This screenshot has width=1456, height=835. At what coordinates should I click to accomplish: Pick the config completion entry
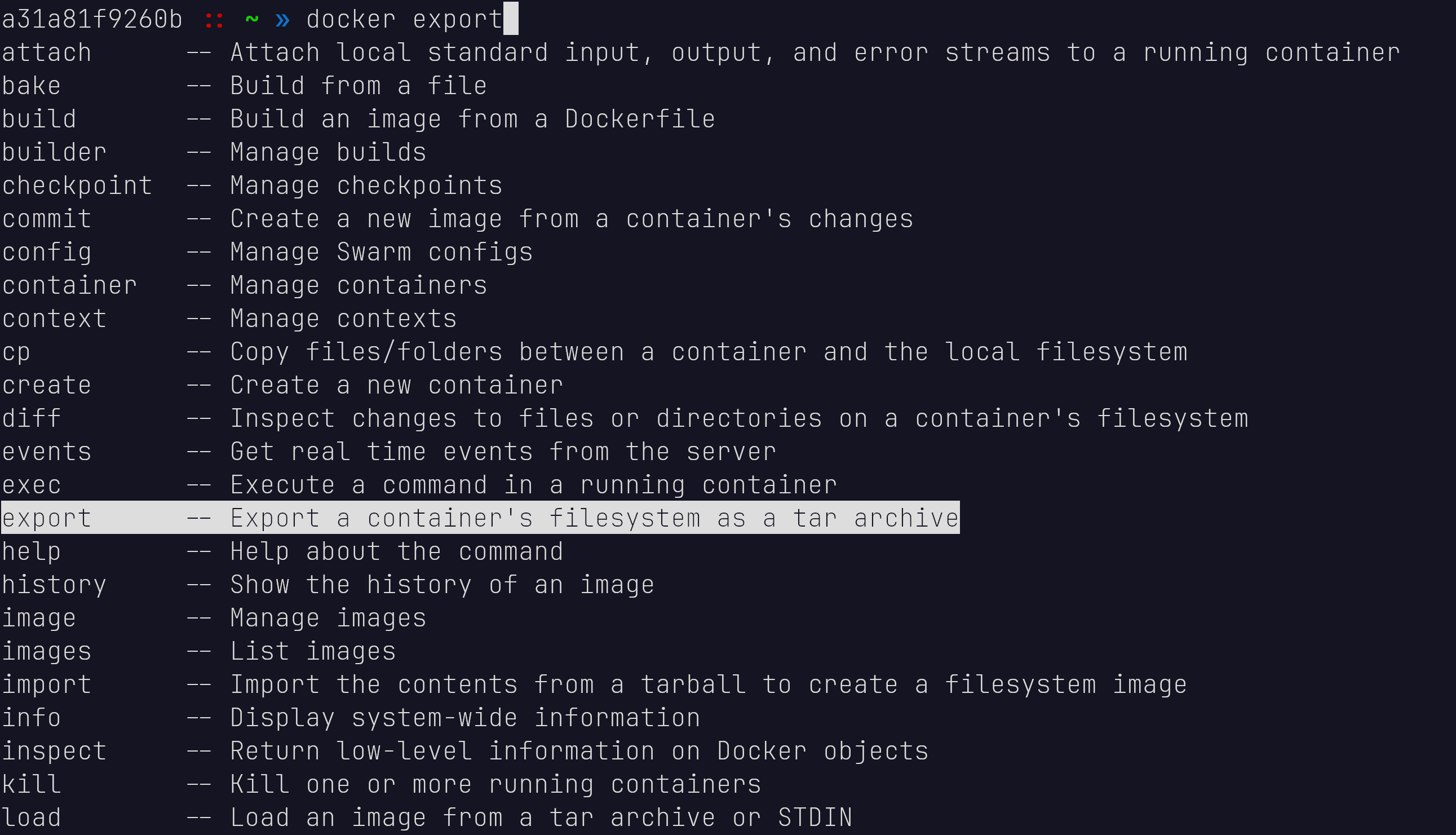[x=47, y=253]
